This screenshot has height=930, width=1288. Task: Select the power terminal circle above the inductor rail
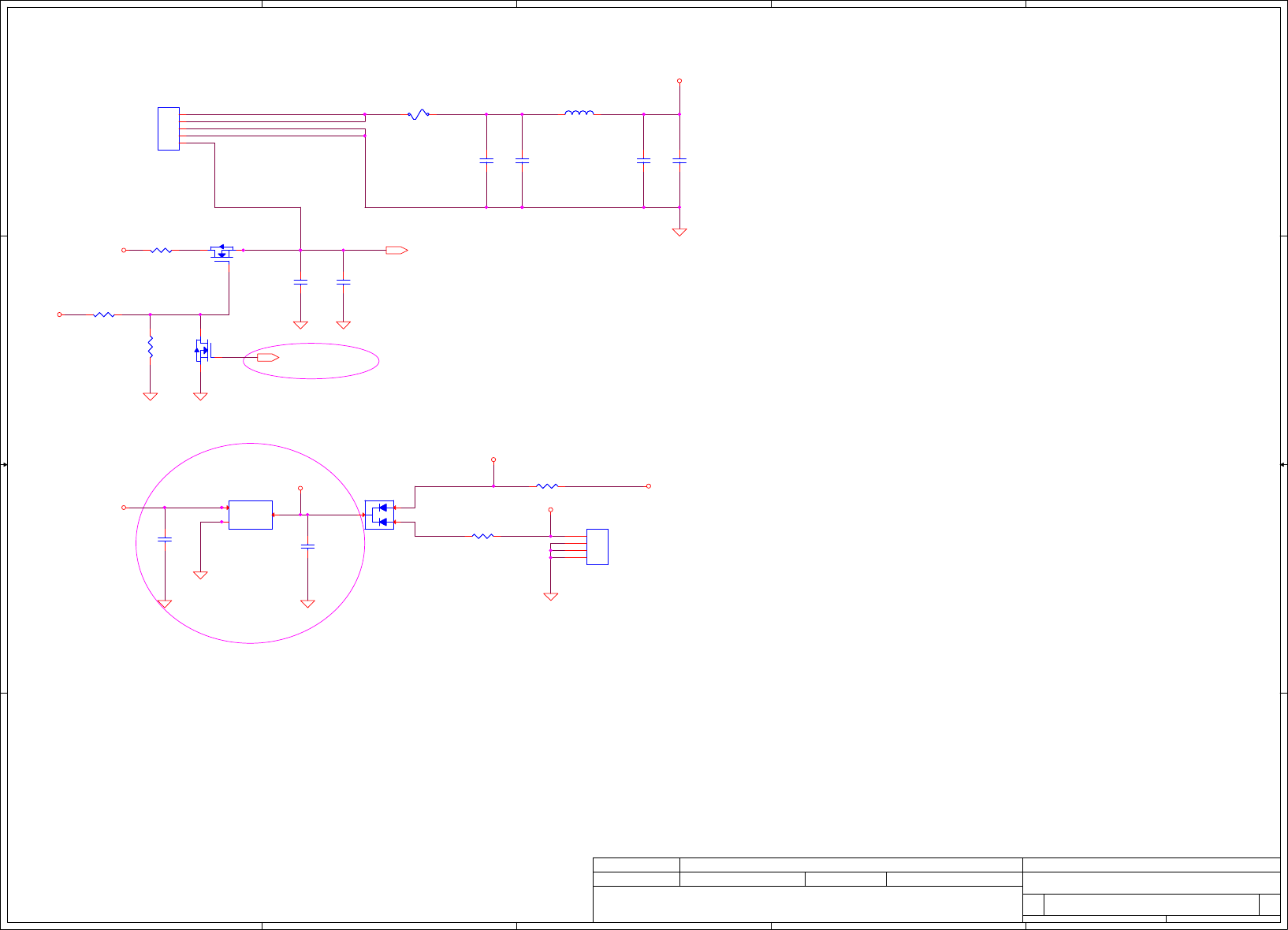click(679, 80)
